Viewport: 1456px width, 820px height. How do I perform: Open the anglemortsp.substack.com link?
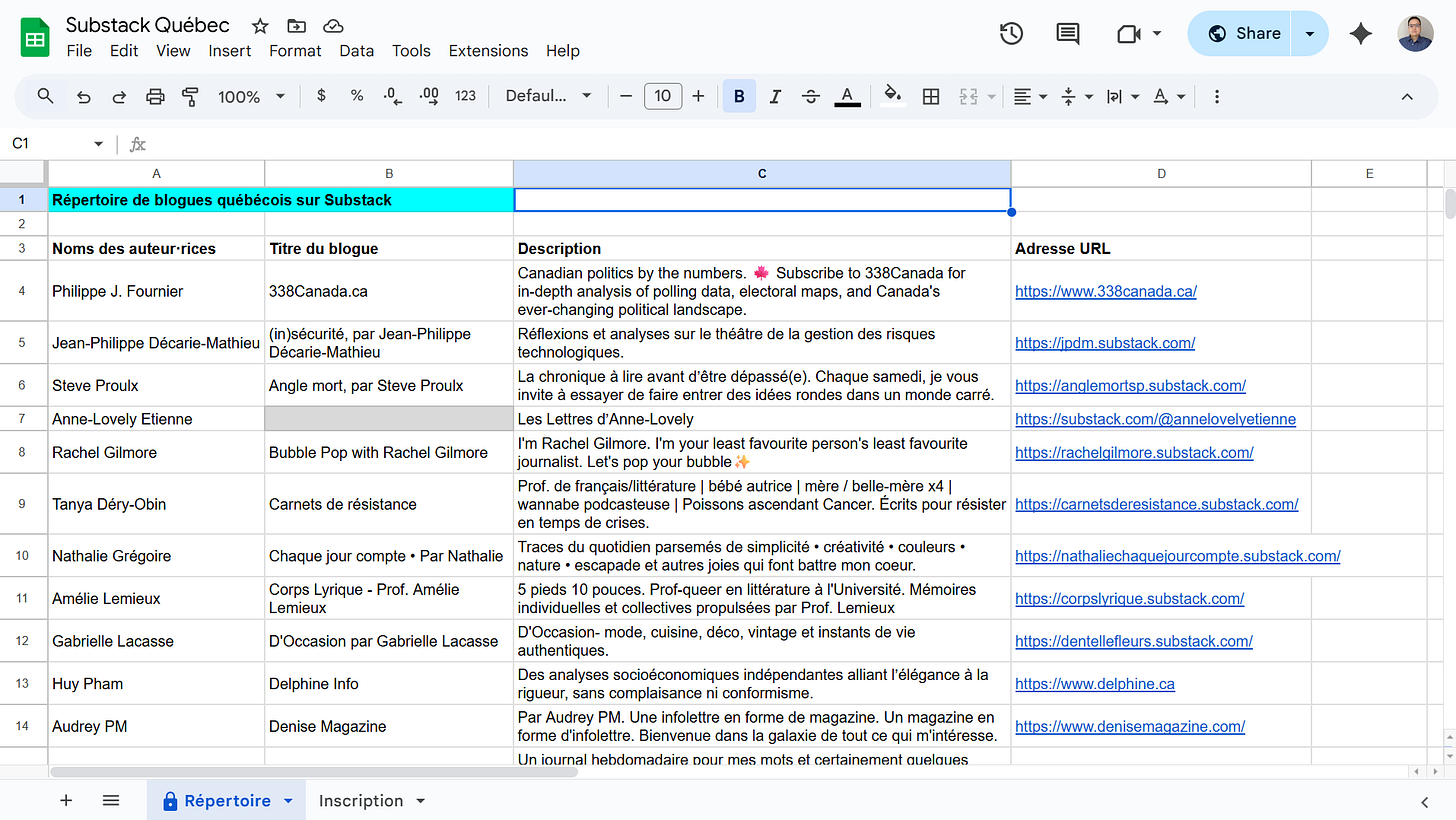click(1130, 385)
